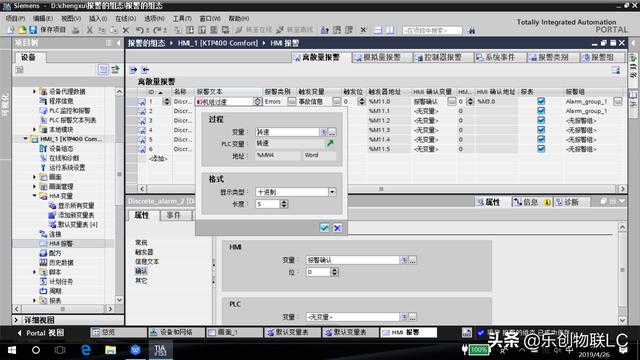Toggle report checkbox for alarm row 5
This screenshot has width=640, height=360.
tap(541, 139)
